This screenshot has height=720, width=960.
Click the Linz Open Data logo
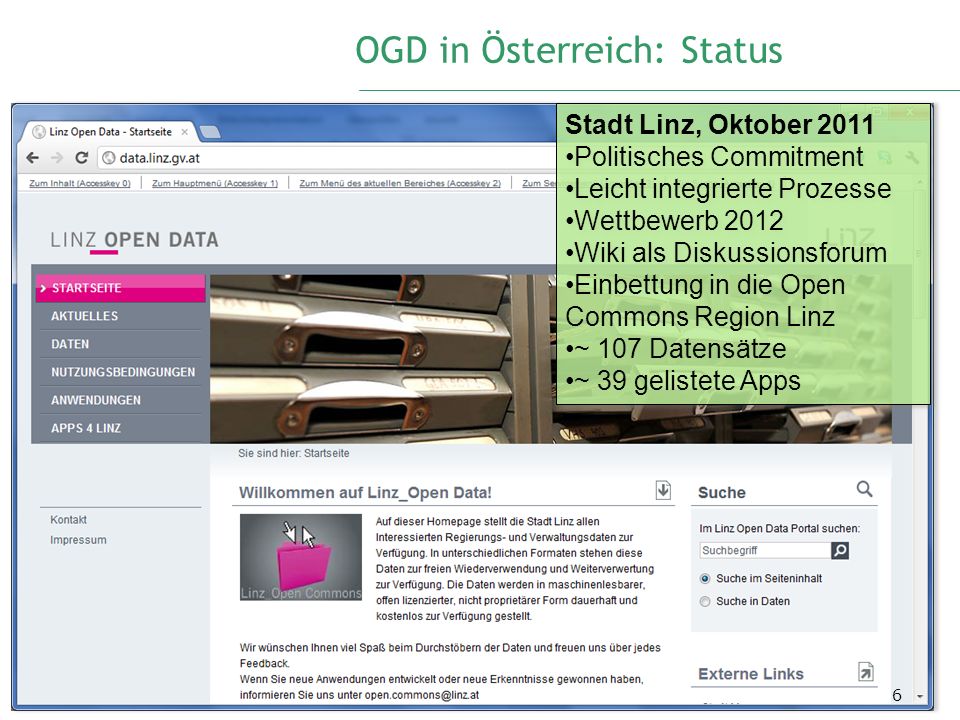134,240
